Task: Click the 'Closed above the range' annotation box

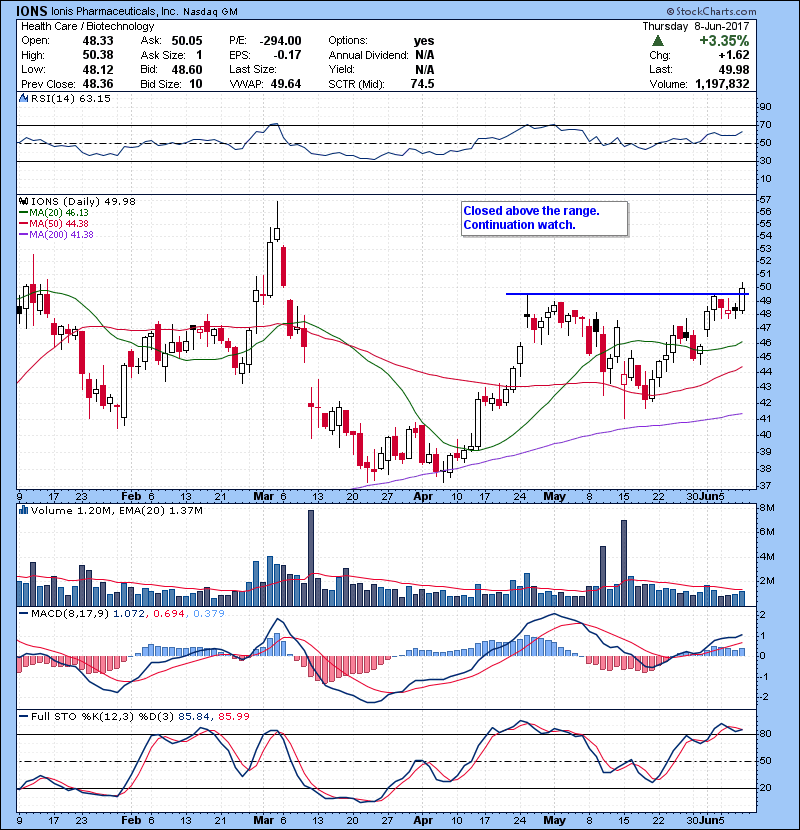Action: (544, 218)
